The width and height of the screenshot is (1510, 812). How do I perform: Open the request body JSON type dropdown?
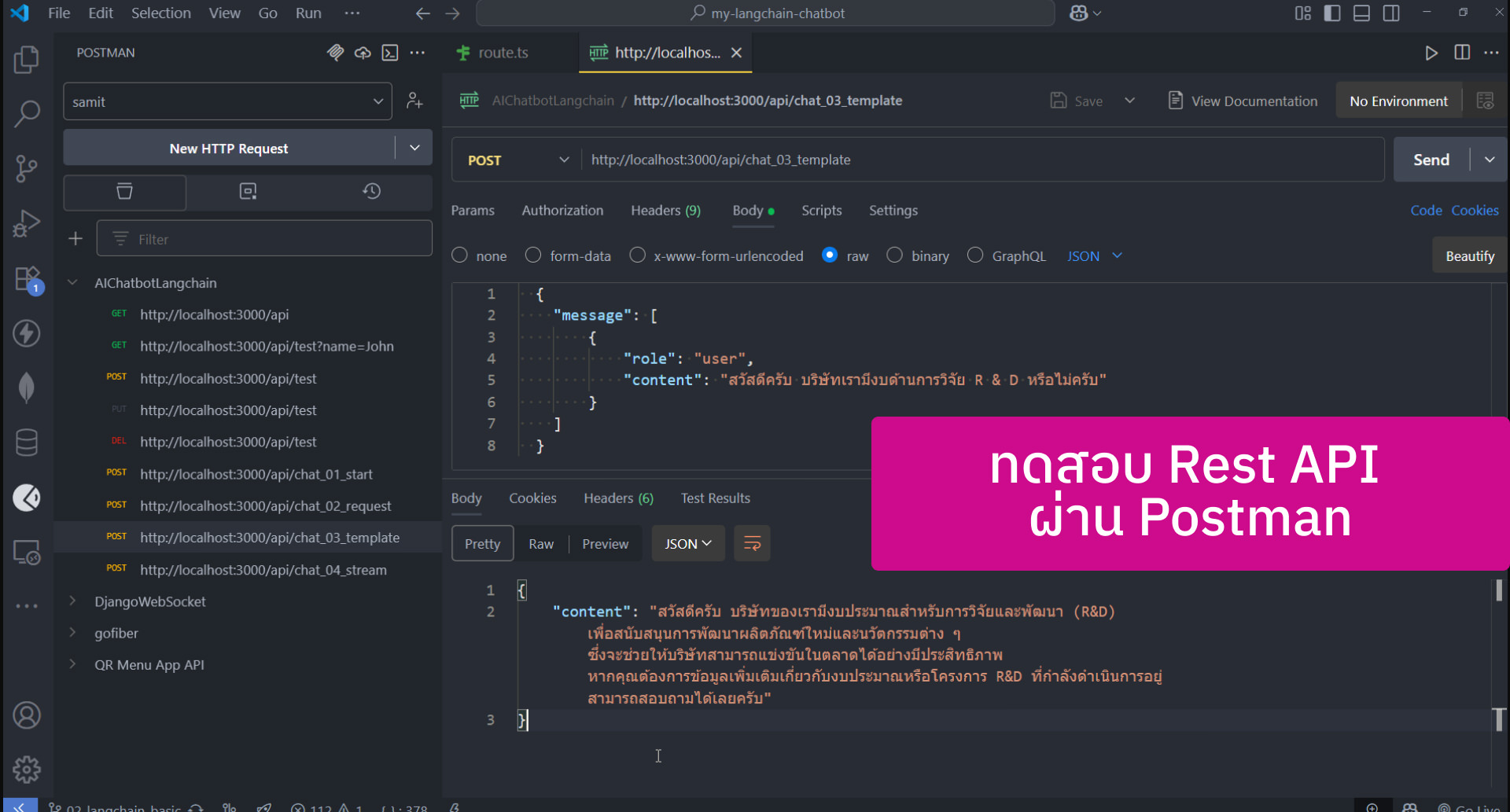click(1094, 255)
